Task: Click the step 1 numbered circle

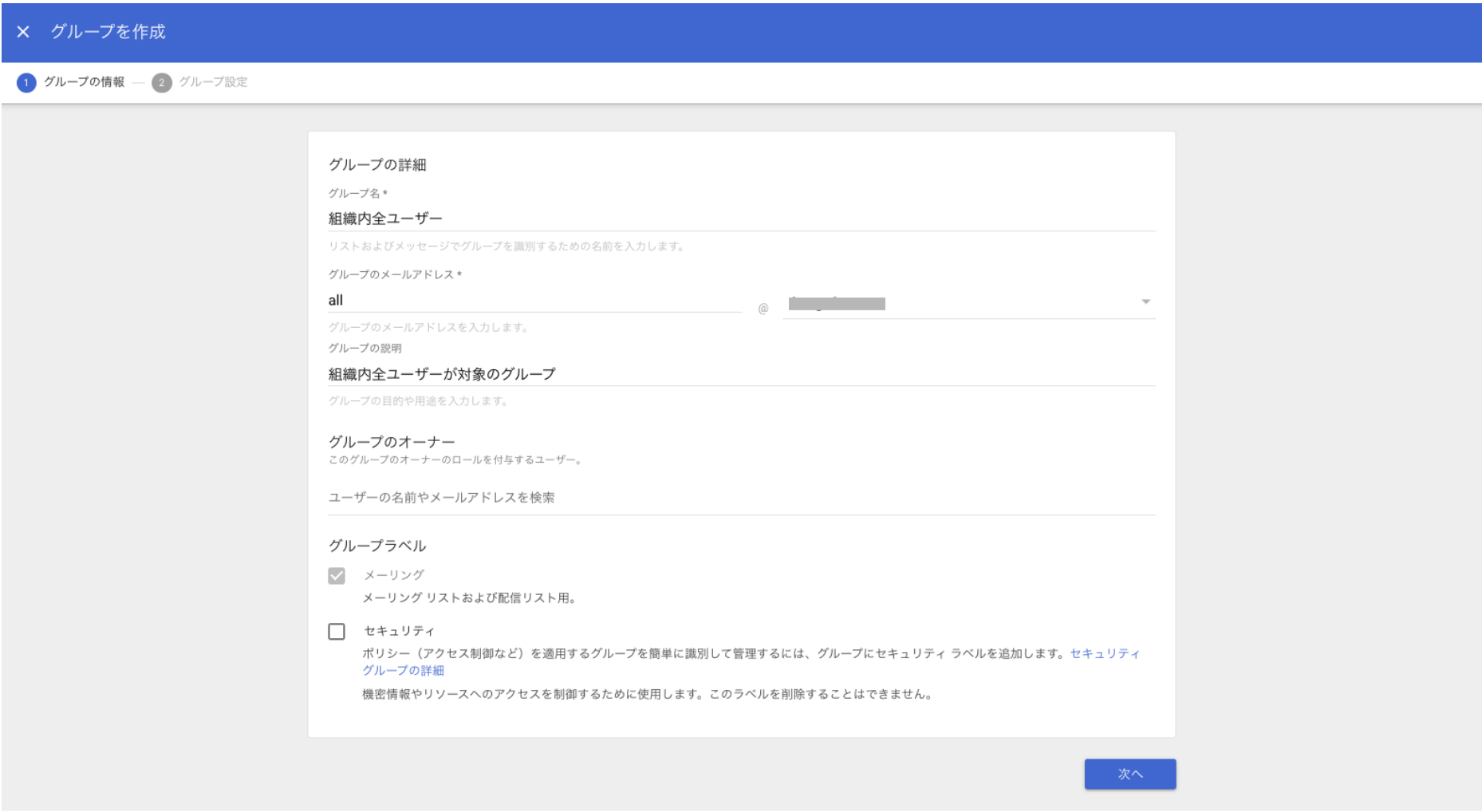Action: (26, 82)
